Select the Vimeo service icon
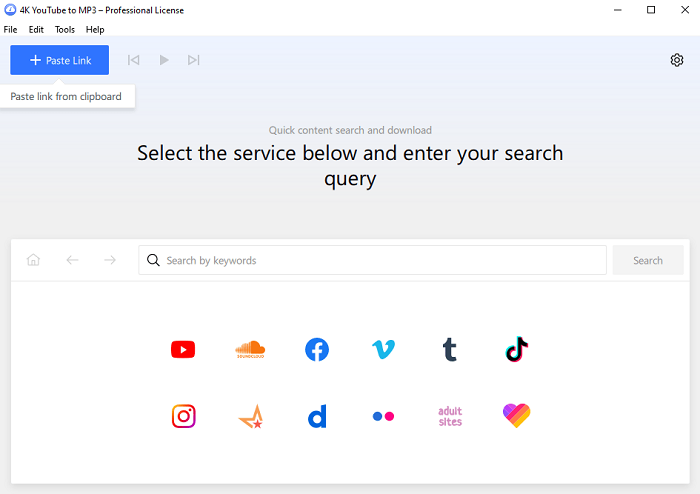The width and height of the screenshot is (700, 494). 383,349
